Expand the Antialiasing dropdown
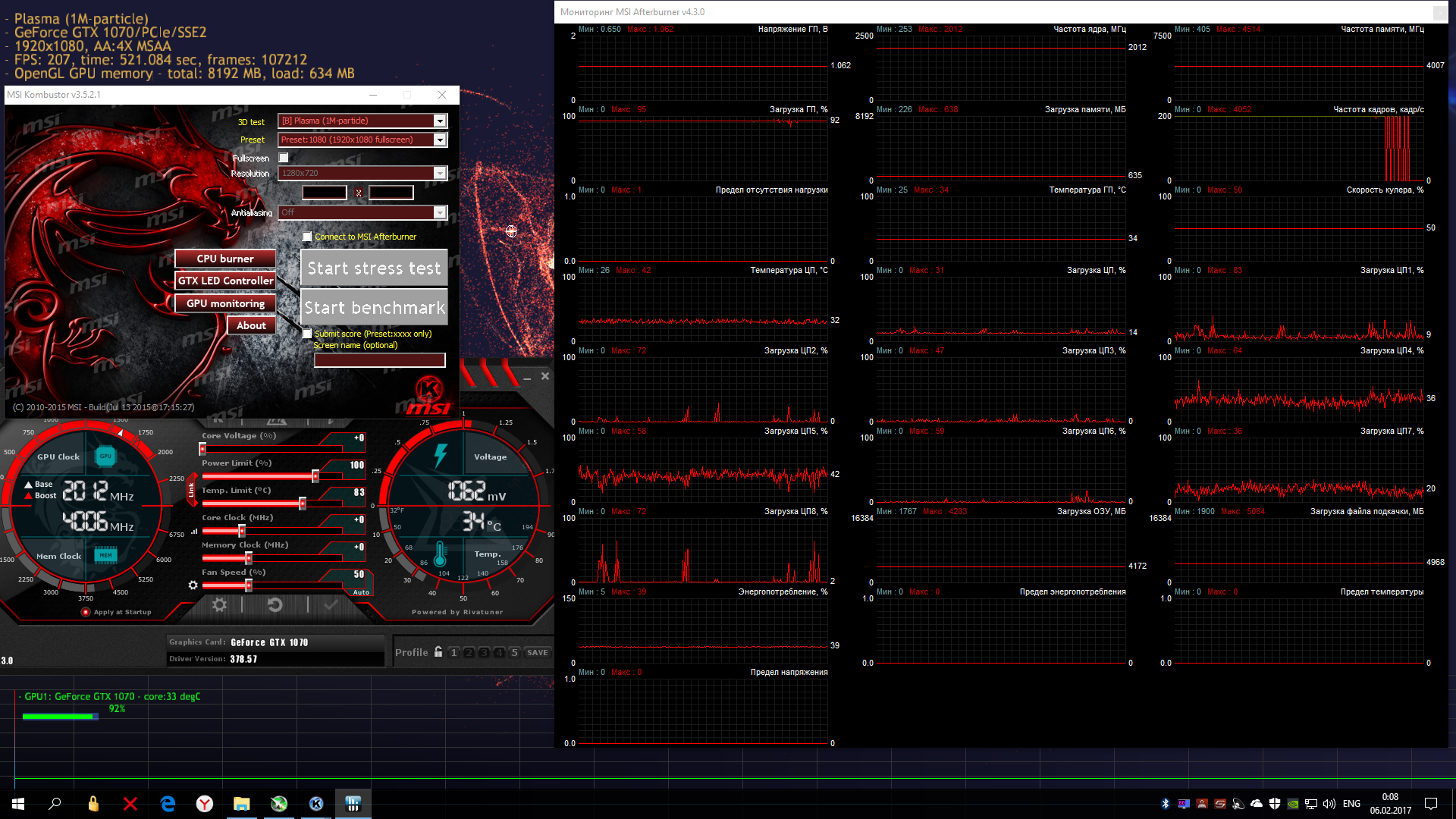This screenshot has height=819, width=1456. click(x=440, y=212)
